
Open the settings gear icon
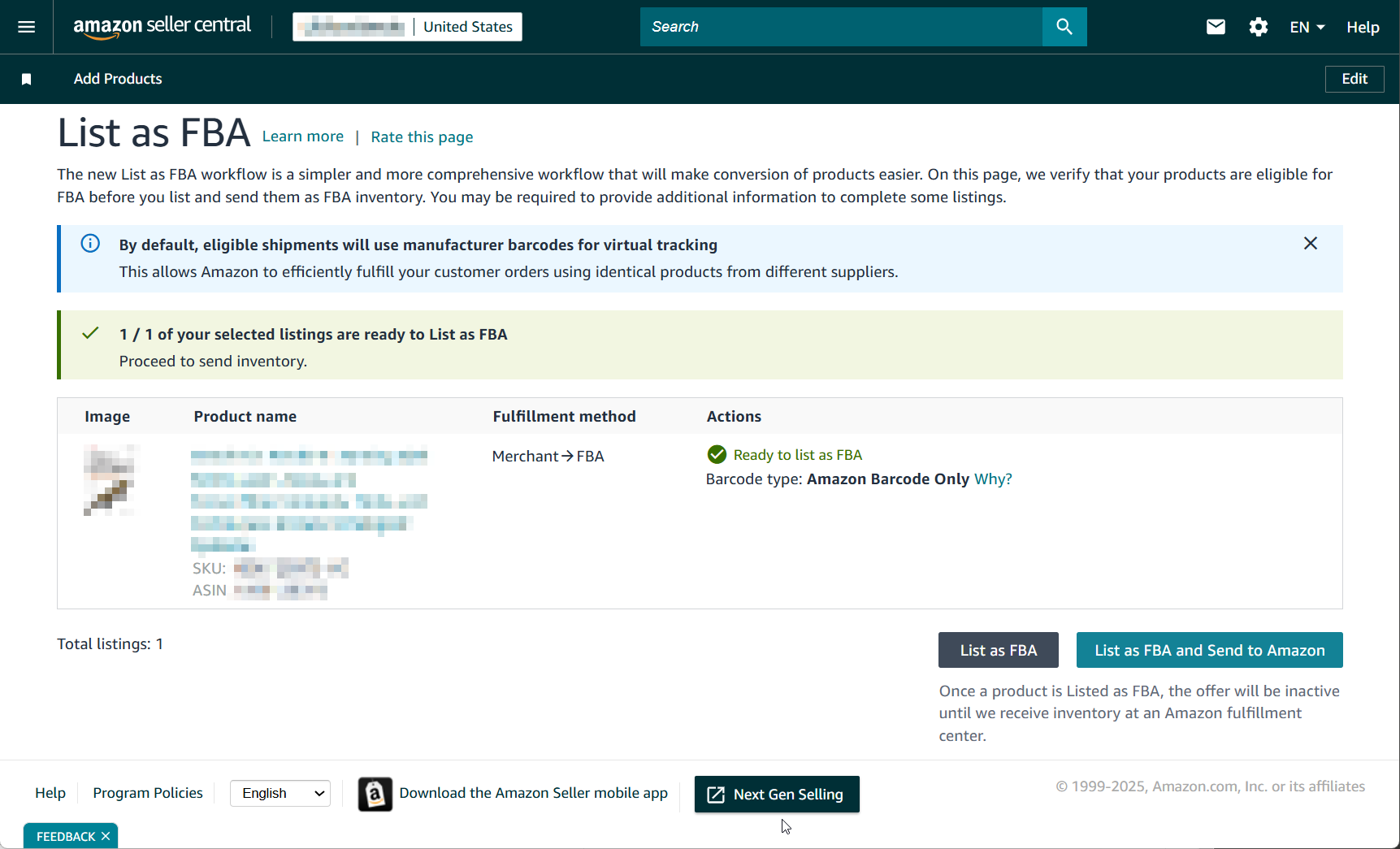click(1259, 27)
